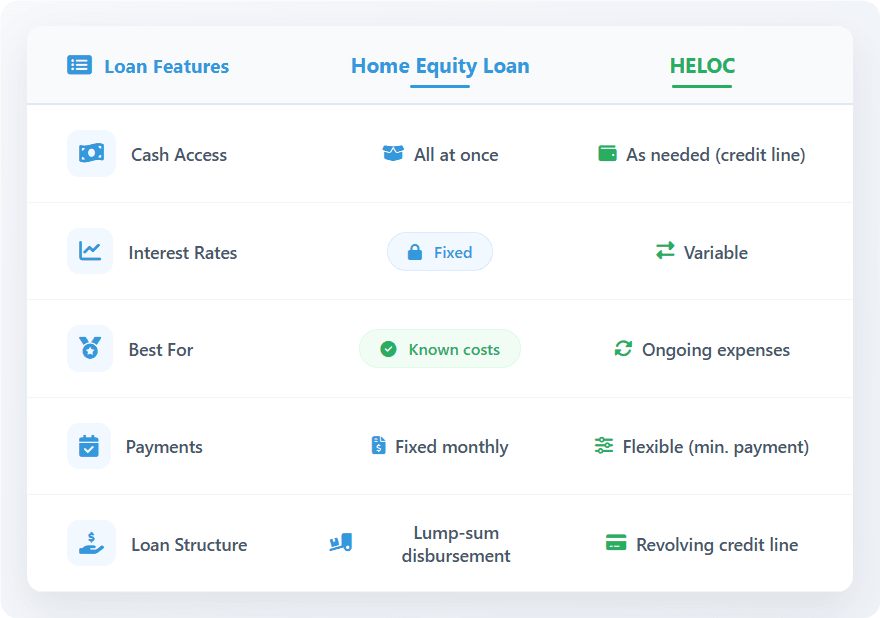This screenshot has width=880, height=618.
Task: Click the Known costs green badge
Action: [x=440, y=349]
